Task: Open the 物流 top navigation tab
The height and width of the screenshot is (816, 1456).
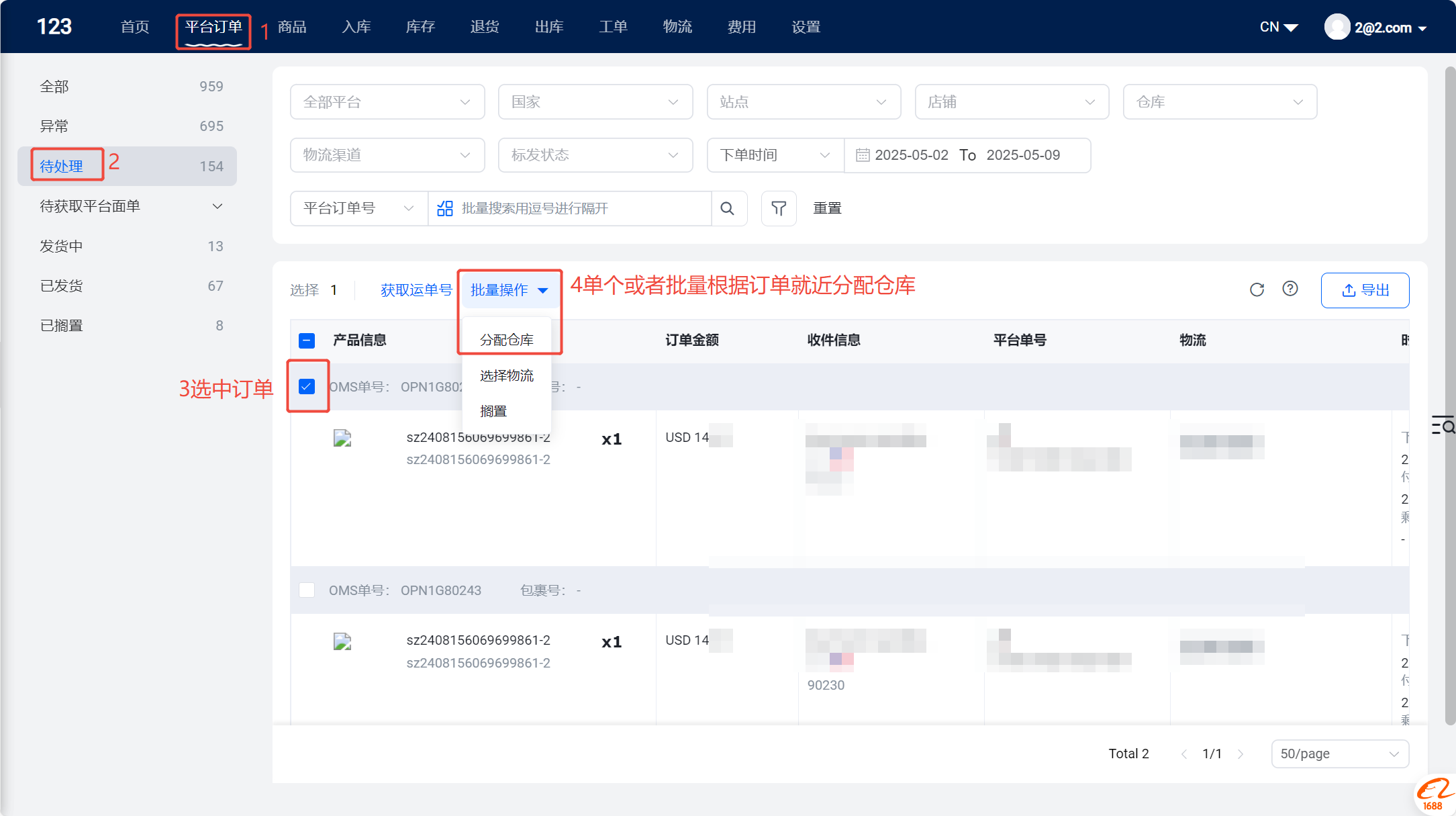Action: point(677,27)
